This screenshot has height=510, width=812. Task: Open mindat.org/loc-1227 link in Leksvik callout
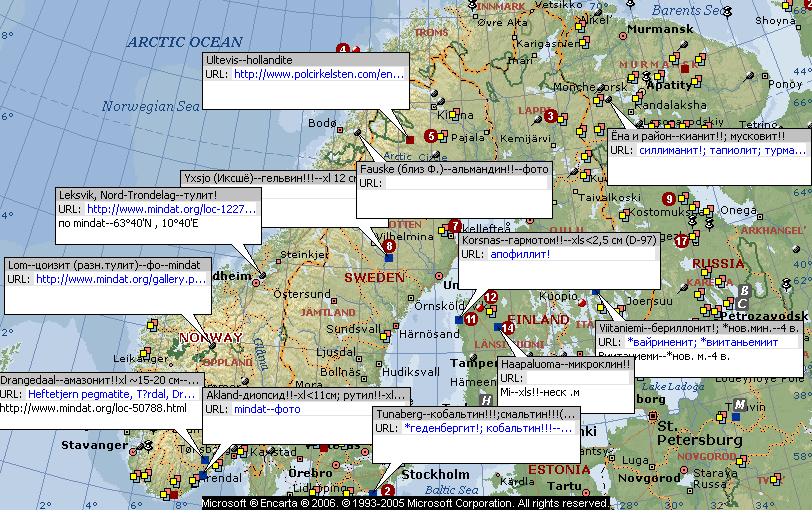tap(172, 209)
